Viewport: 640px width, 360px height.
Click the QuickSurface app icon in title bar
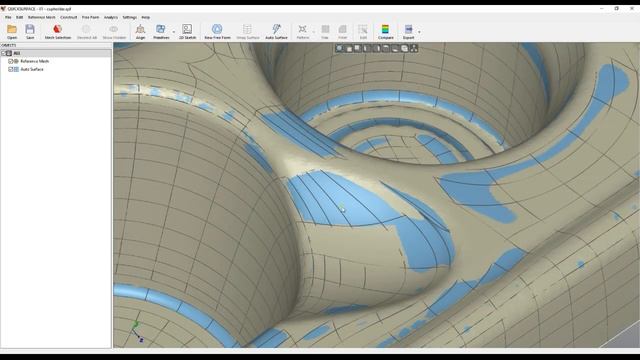(x=3, y=9)
